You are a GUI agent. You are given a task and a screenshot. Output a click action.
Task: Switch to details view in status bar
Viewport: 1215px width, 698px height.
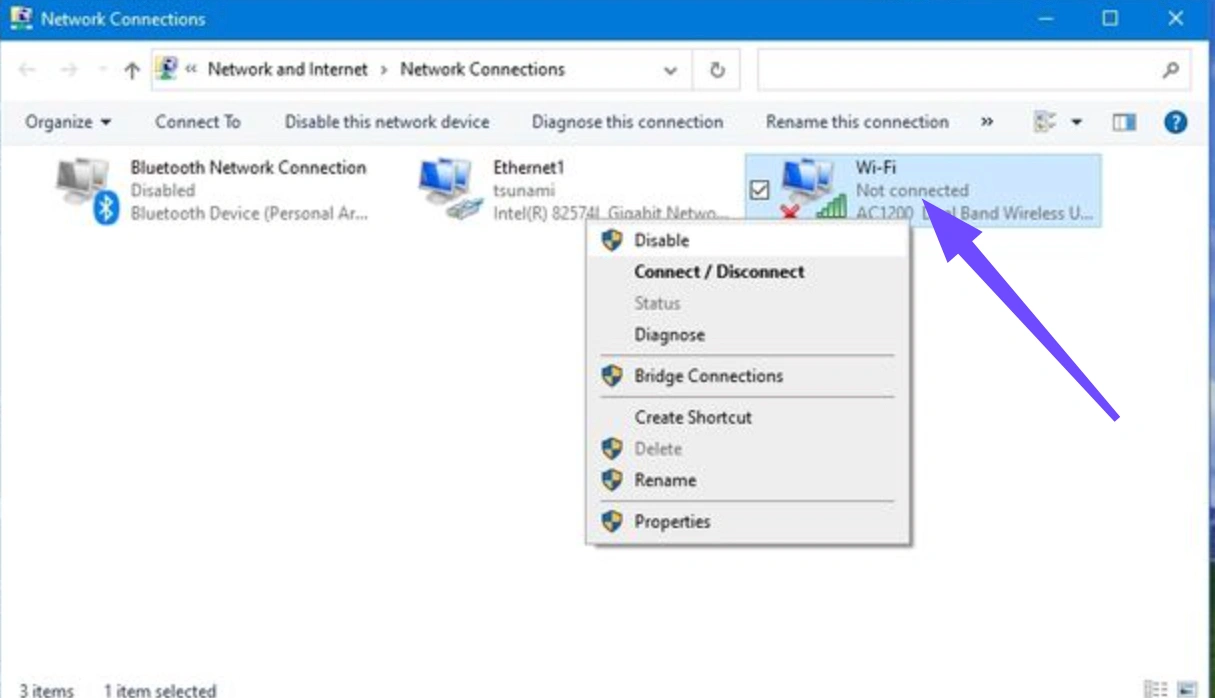coord(1156,689)
